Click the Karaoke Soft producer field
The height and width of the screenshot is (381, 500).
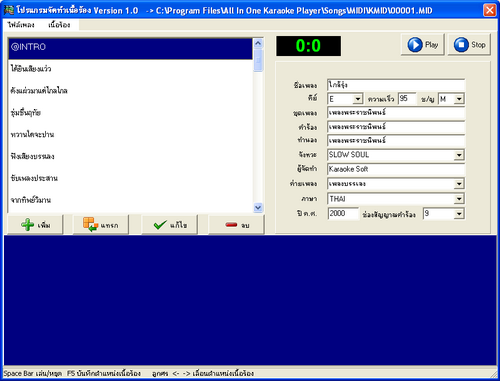(396, 169)
